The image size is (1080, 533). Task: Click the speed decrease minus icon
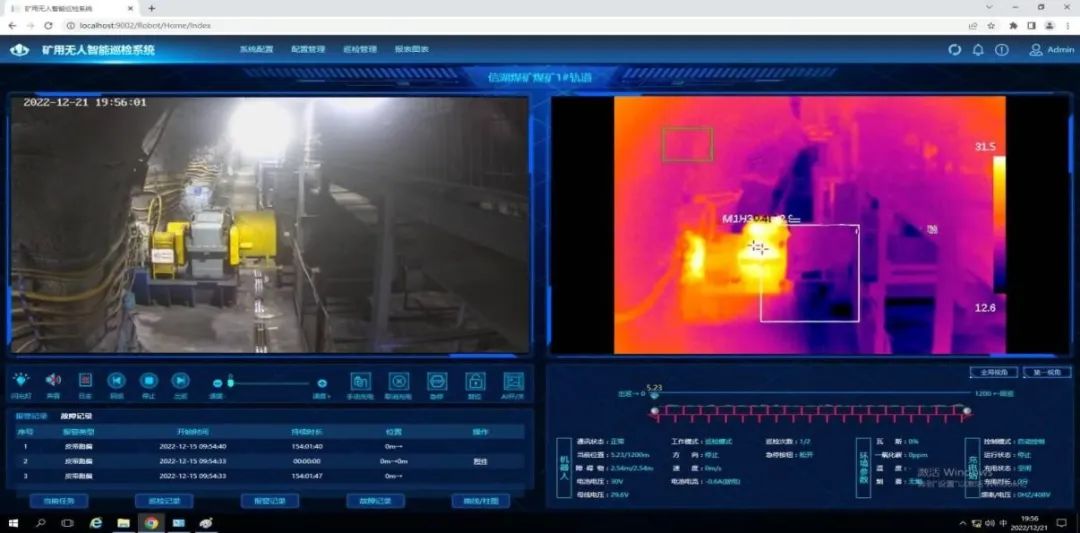click(x=218, y=384)
